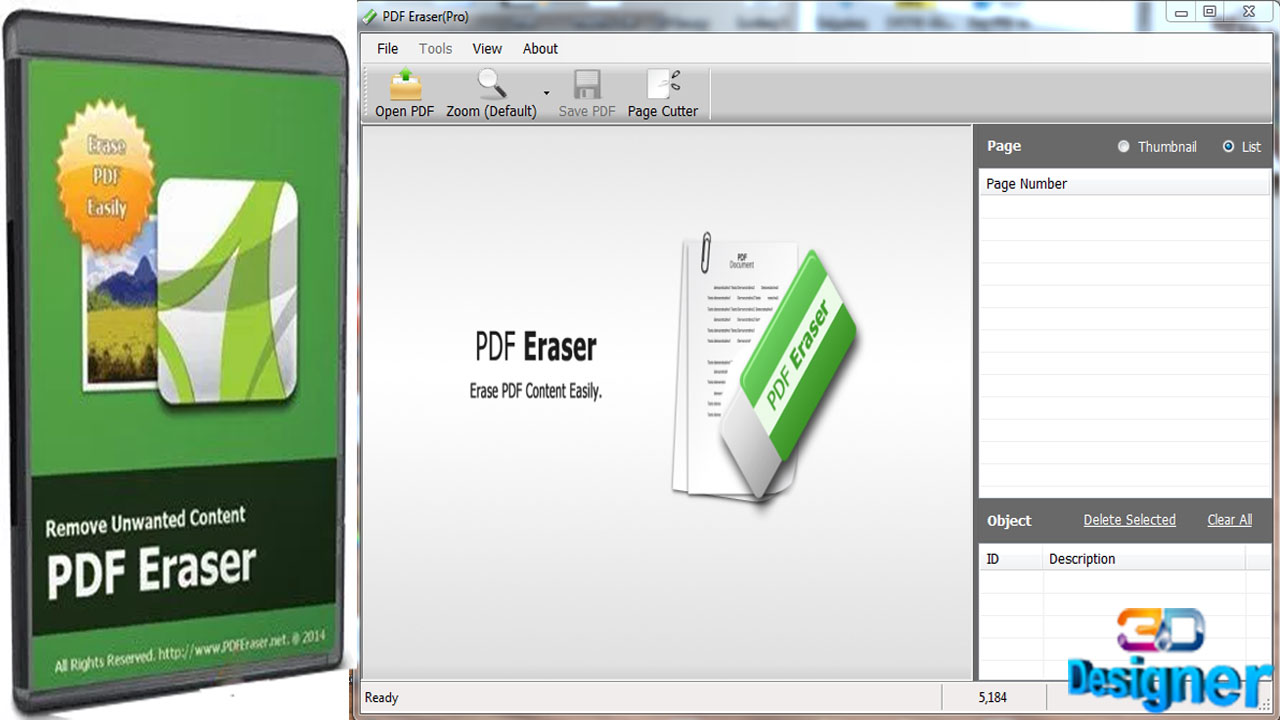Open the About menu
This screenshot has width=1280, height=720.
click(541, 48)
